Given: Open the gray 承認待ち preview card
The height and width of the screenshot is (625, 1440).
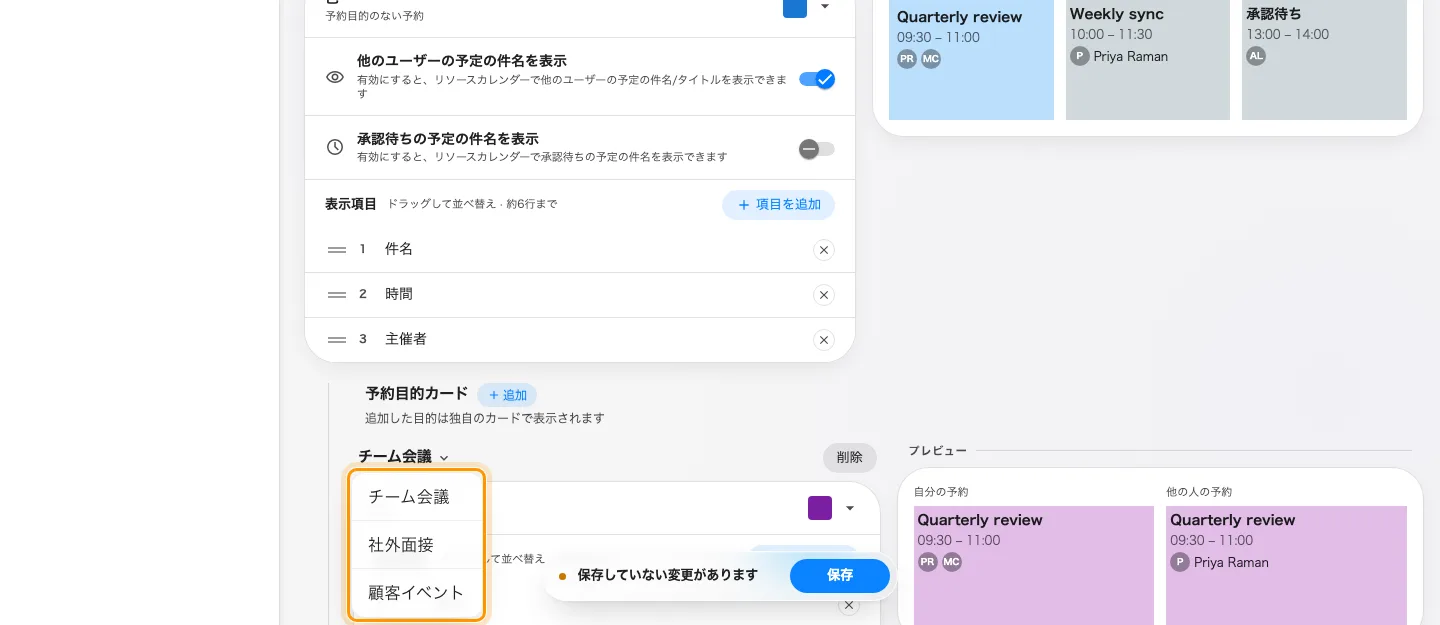Looking at the screenshot, I should (x=1324, y=60).
